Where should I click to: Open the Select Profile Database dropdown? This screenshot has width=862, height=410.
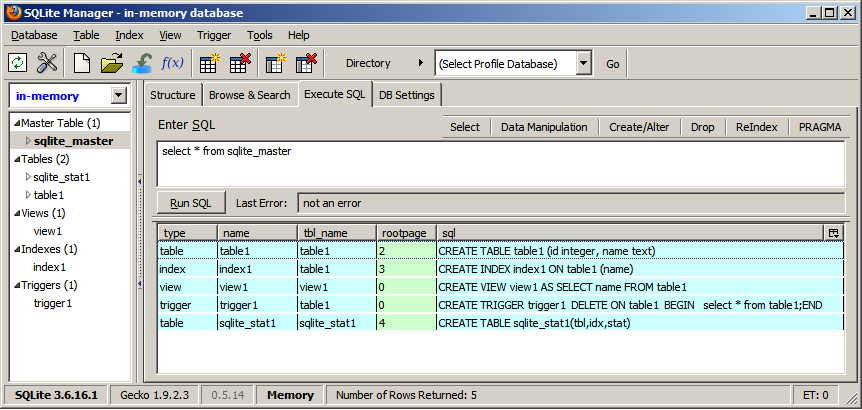click(584, 64)
